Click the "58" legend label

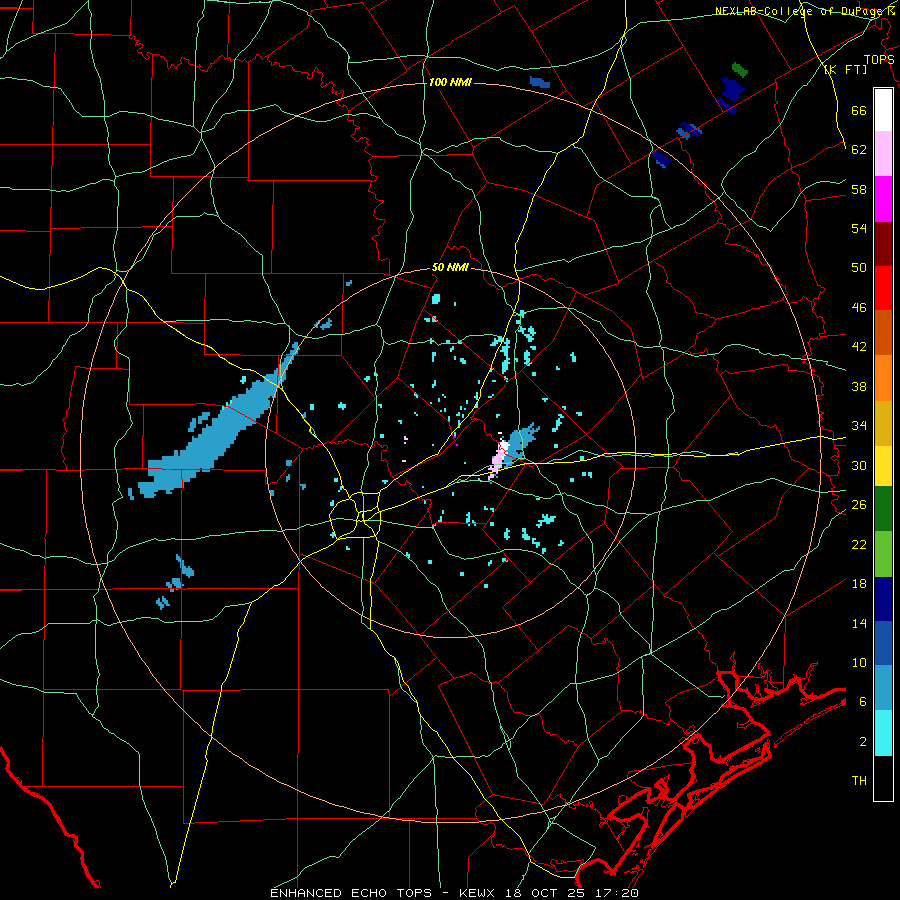[x=859, y=189]
